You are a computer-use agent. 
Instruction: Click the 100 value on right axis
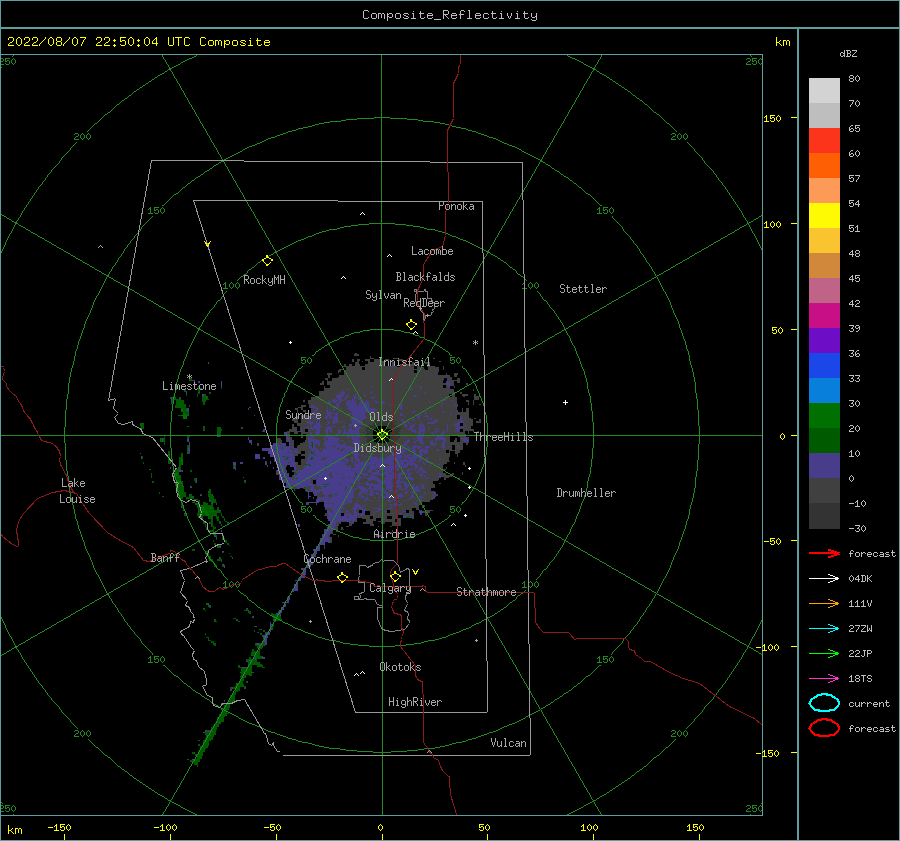(772, 224)
